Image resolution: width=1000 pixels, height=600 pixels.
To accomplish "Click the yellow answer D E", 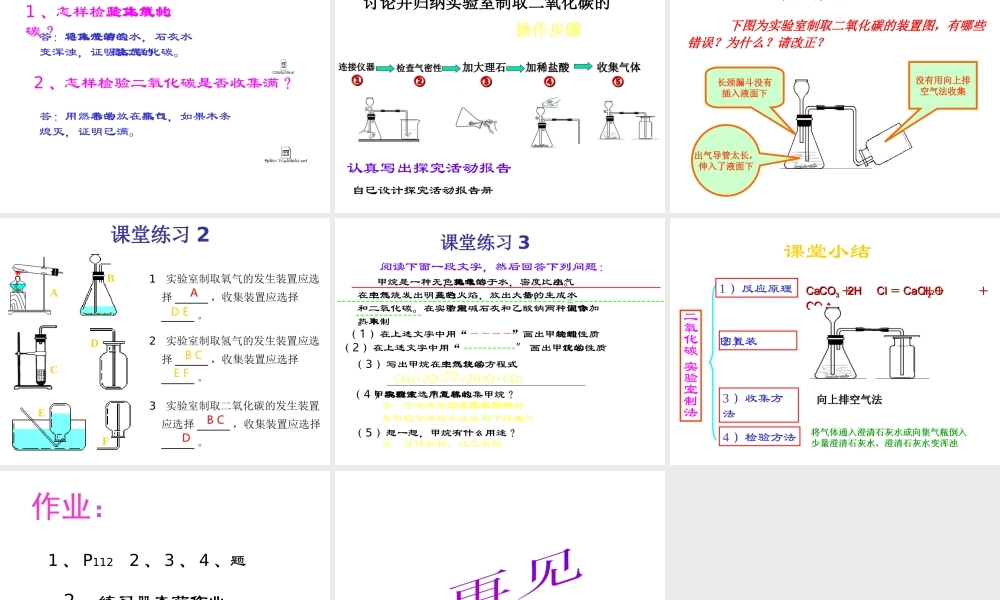I will pos(180,312).
